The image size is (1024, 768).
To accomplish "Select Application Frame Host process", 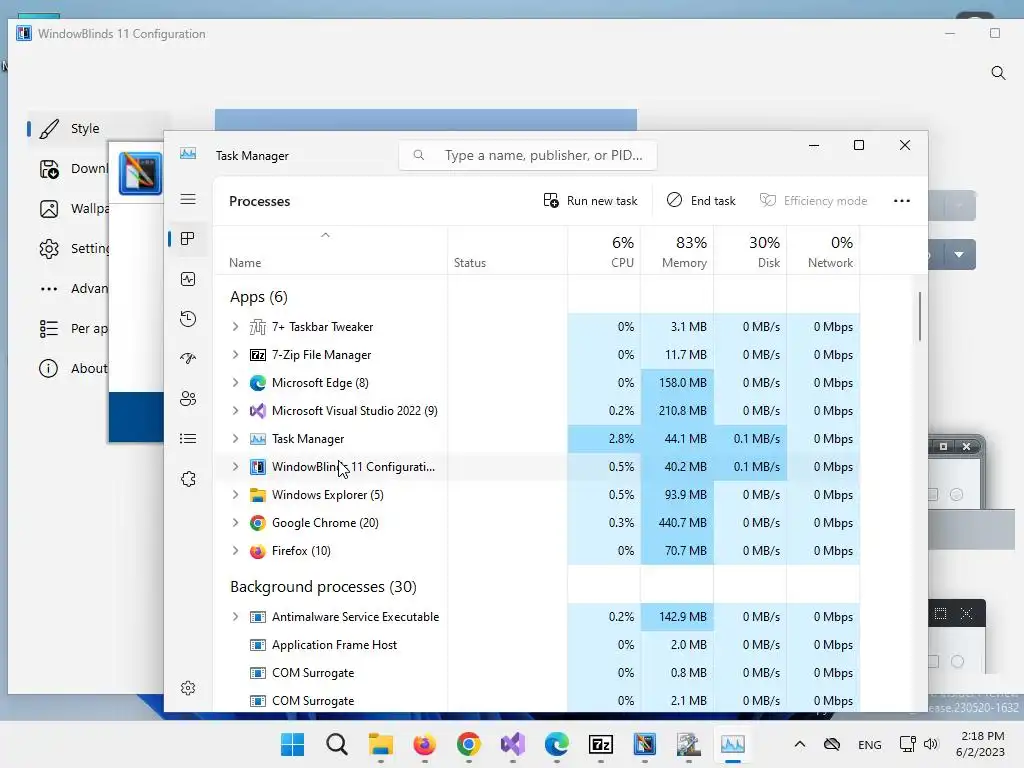I will click(x=536, y=645).
